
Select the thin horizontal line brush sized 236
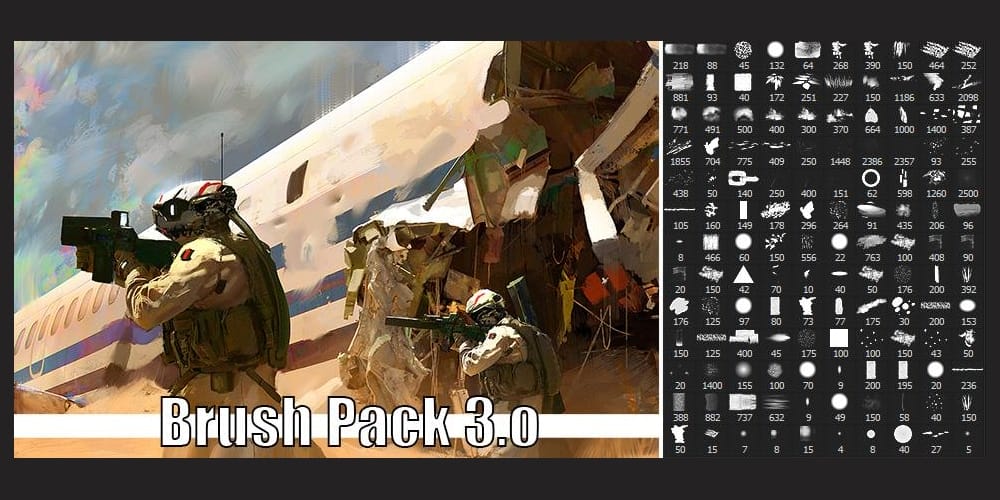[967, 369]
